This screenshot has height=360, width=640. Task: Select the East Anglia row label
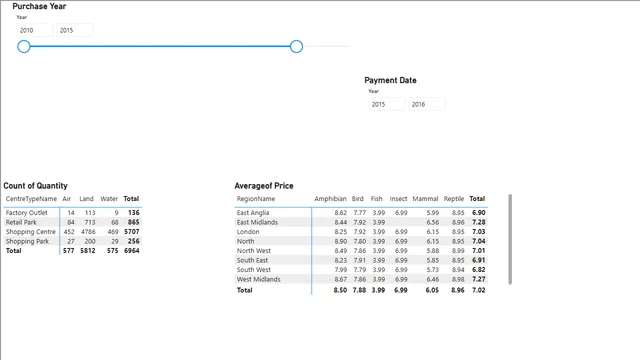pyautogui.click(x=253, y=213)
